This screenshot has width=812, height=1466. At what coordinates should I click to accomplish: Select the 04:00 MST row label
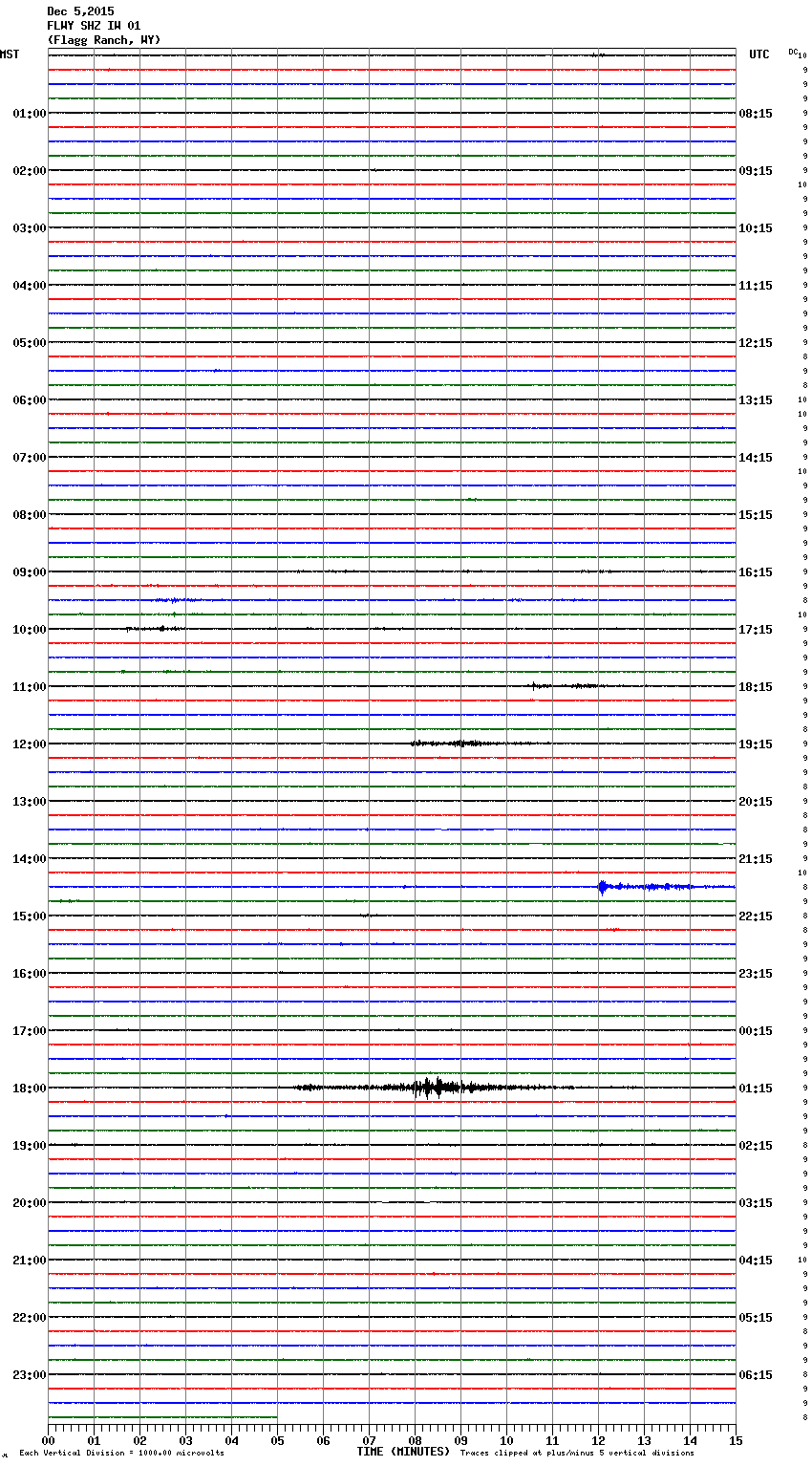point(29,286)
